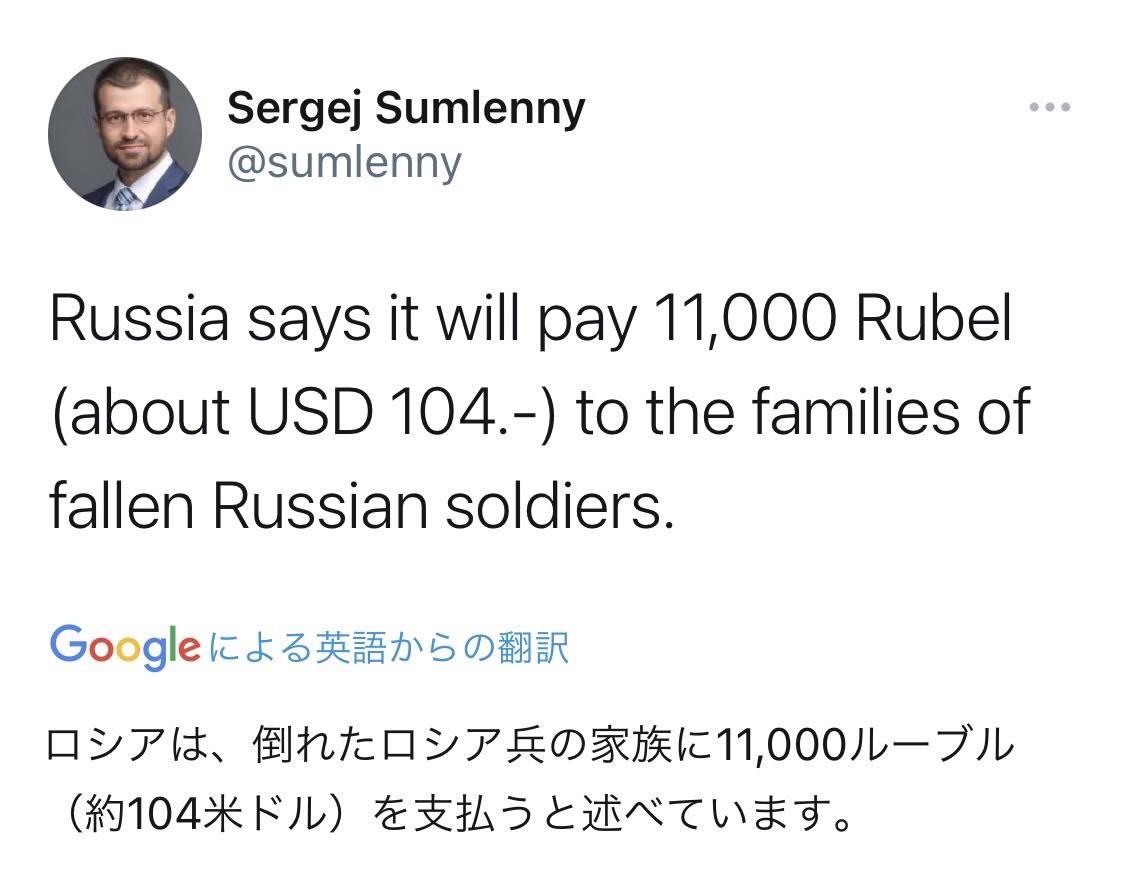The image size is (1125, 882).
Task: Tap the @sumlenny handle
Action: point(344,162)
